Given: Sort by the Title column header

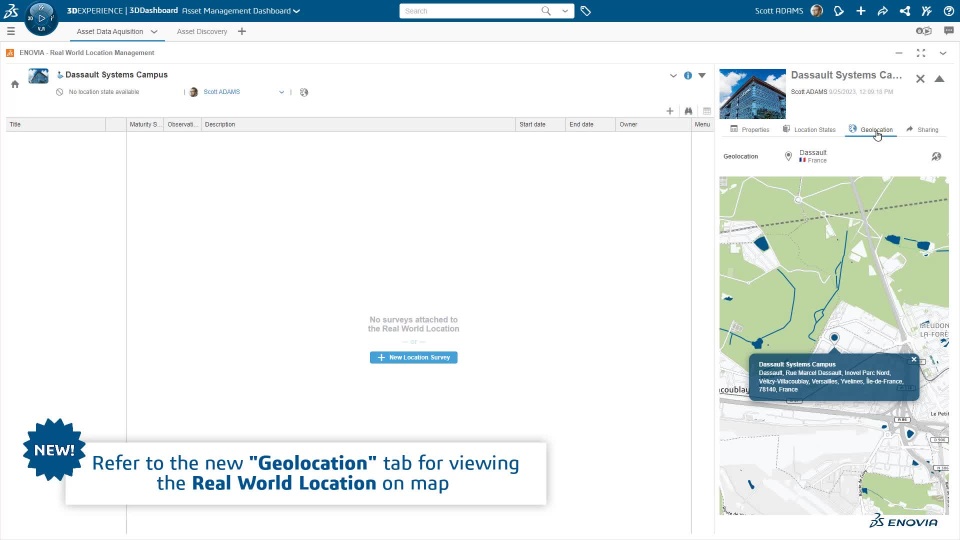Looking at the screenshot, I should (56, 124).
